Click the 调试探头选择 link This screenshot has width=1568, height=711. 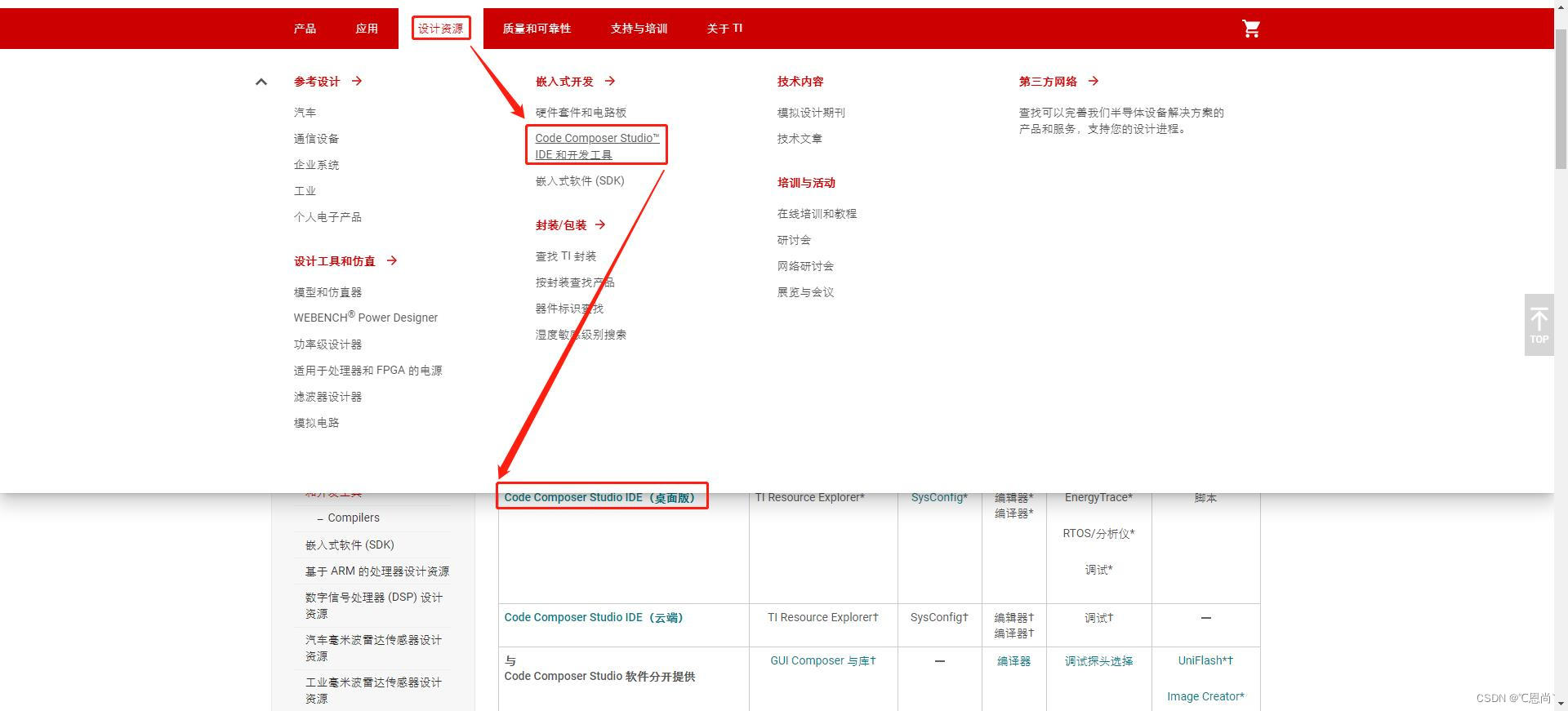(1098, 661)
